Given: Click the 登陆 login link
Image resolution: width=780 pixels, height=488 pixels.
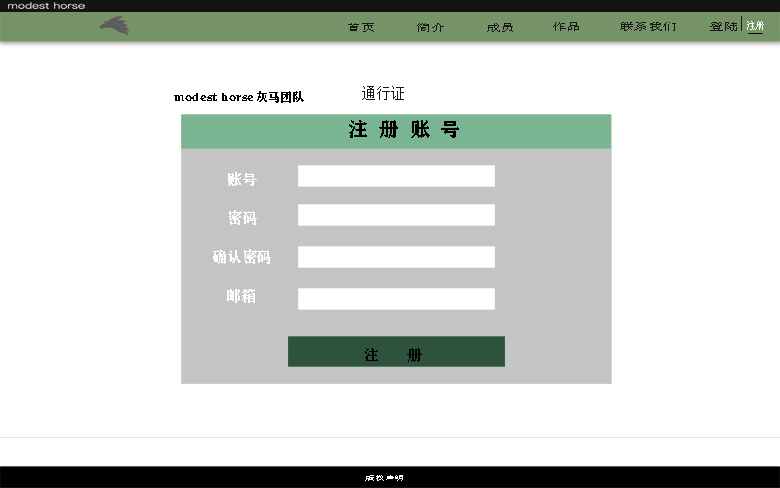Looking at the screenshot, I should point(723,27).
